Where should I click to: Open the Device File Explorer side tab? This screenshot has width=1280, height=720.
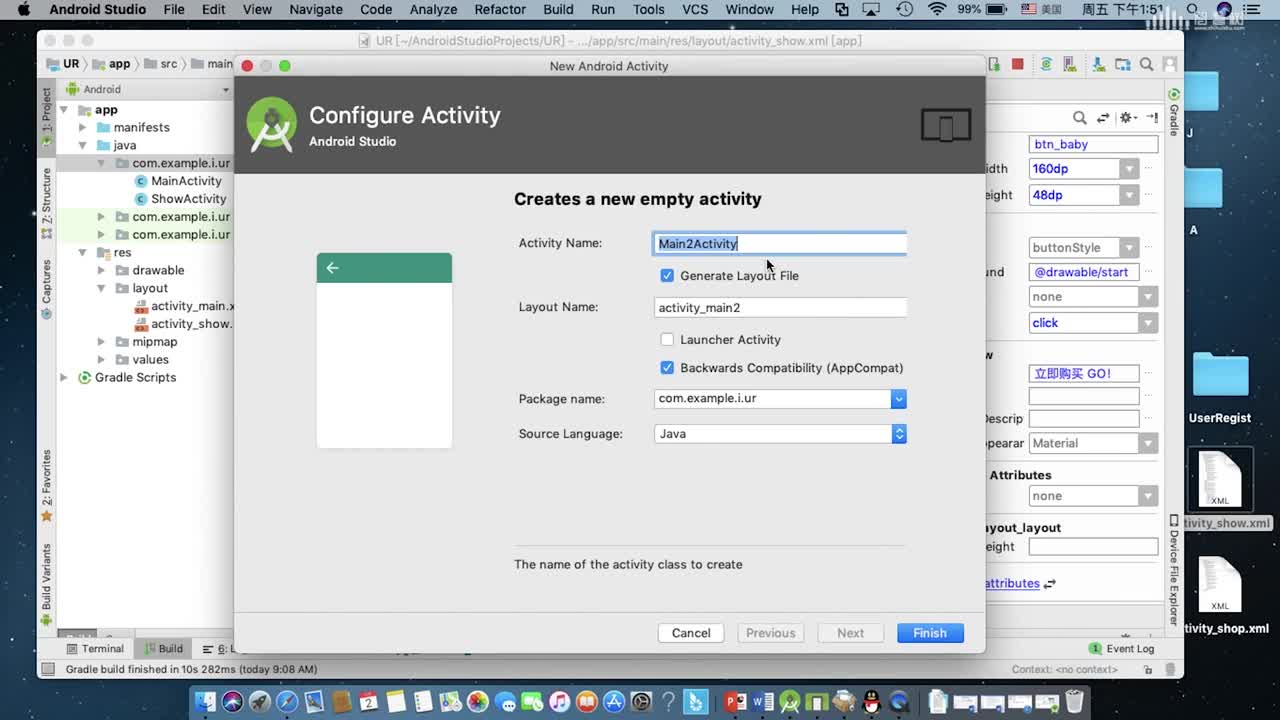click(1174, 570)
